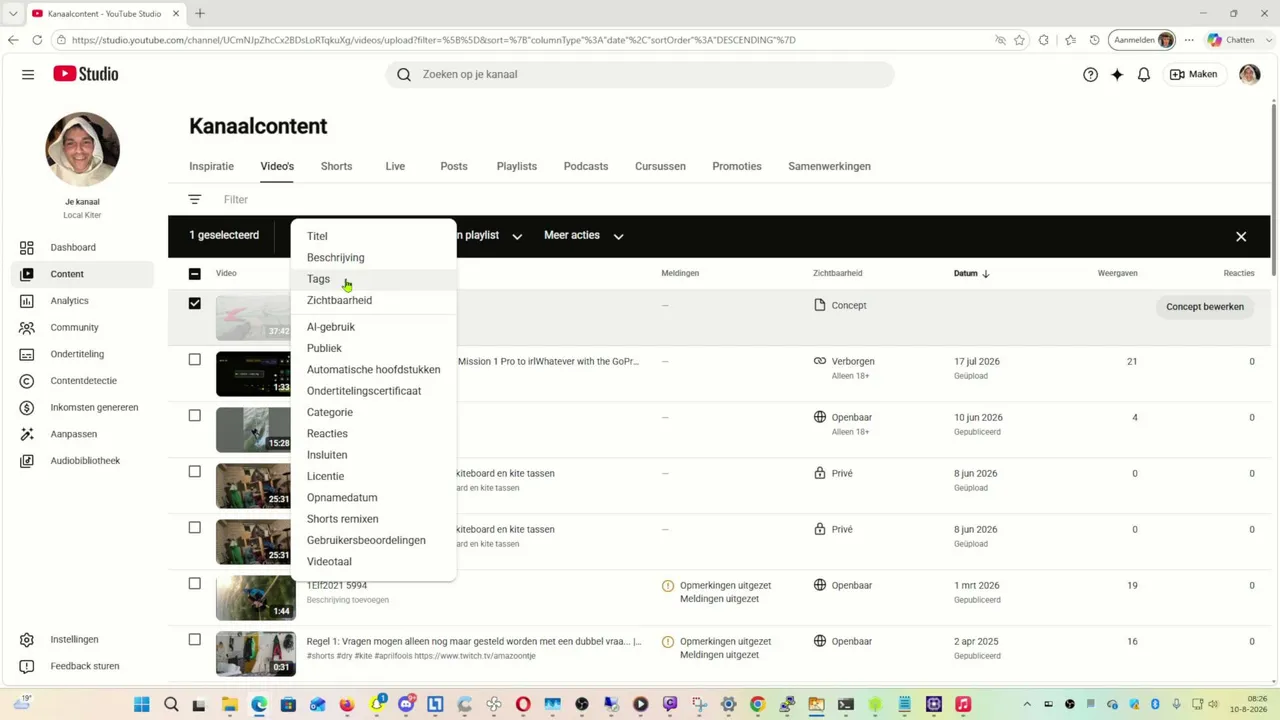
Task: Select the 1 mrt 2026 video checkbox
Action: pos(195,583)
